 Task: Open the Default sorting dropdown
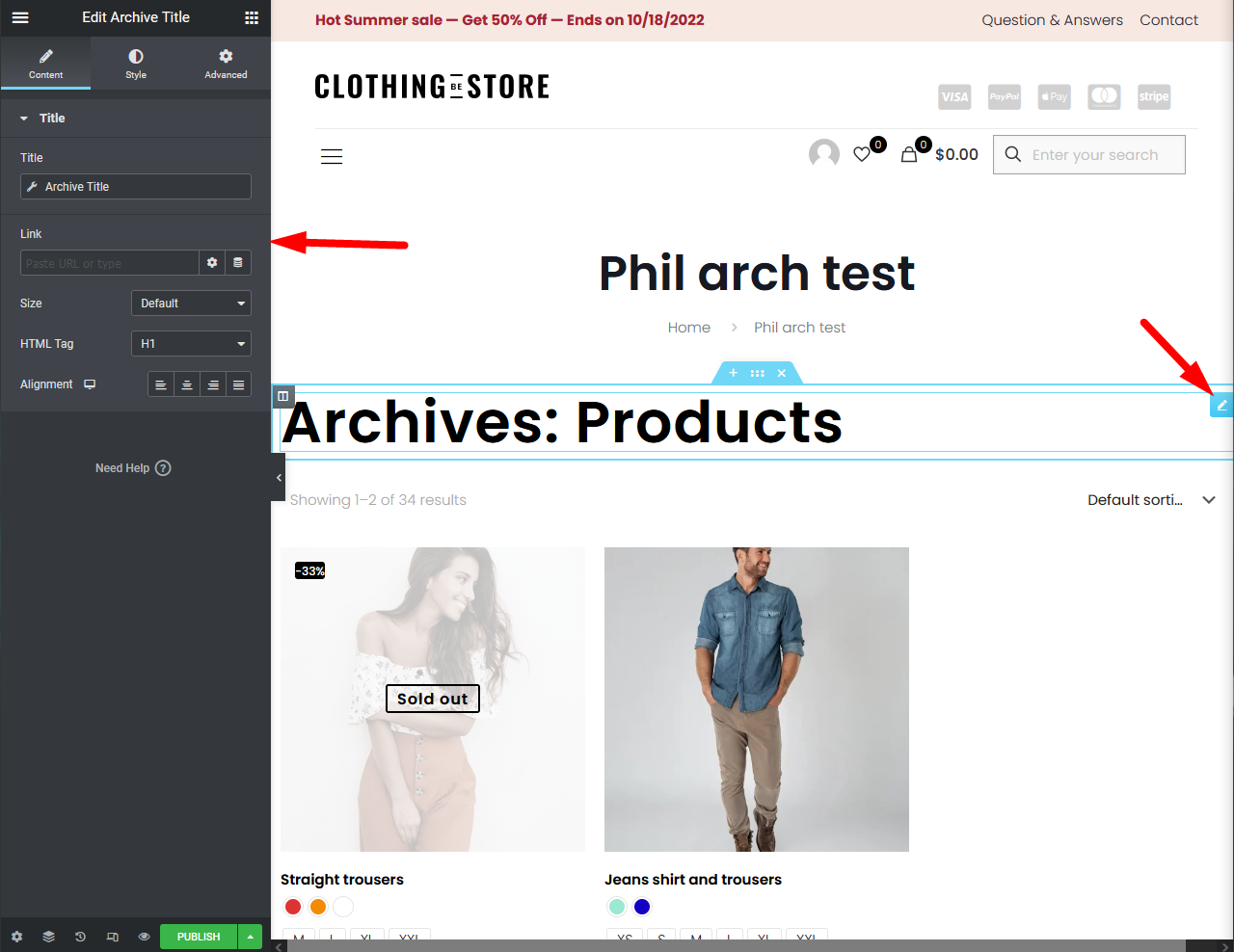pos(1151,500)
